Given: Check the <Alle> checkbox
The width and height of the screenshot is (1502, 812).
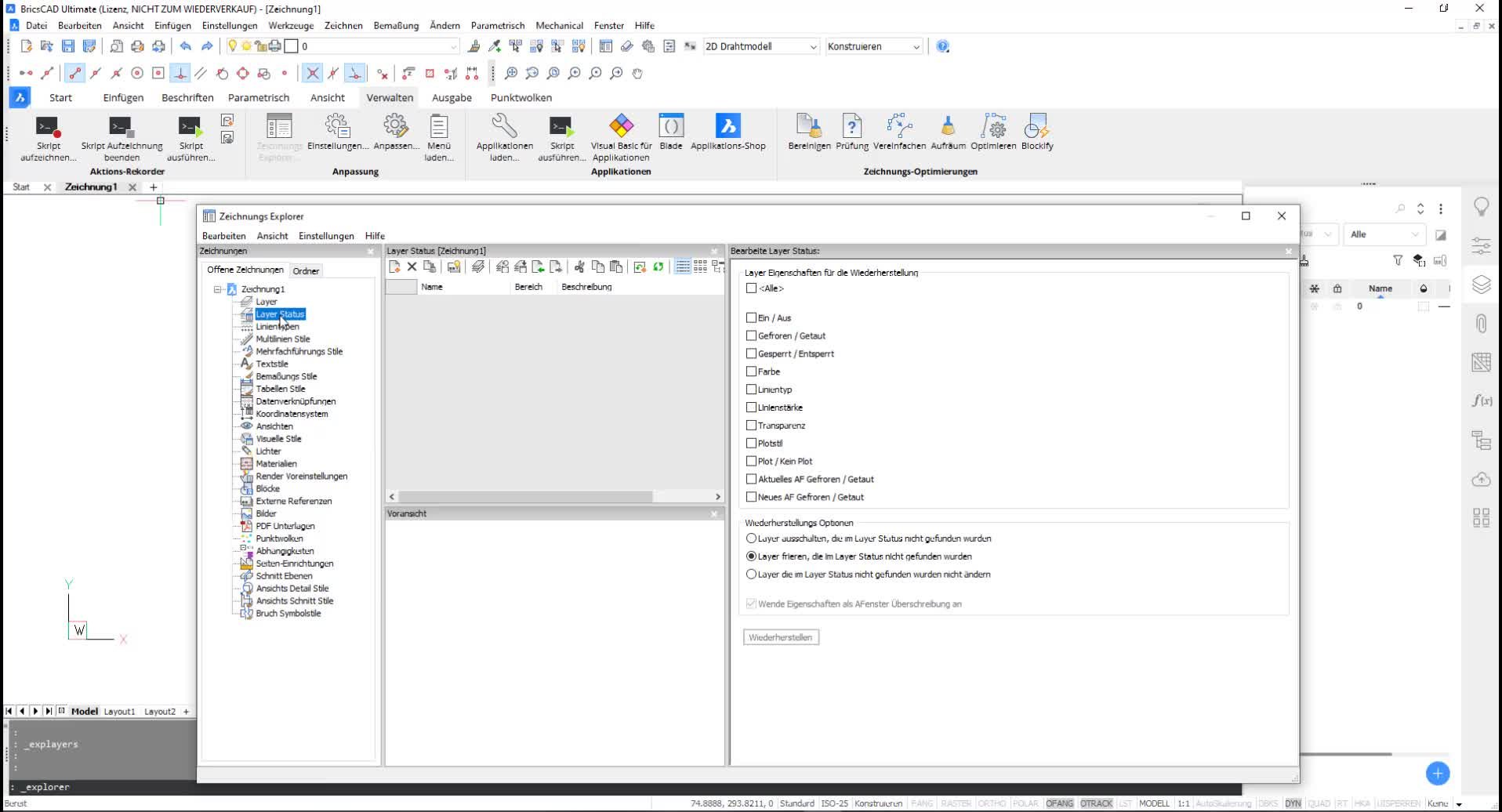Looking at the screenshot, I should [751, 288].
